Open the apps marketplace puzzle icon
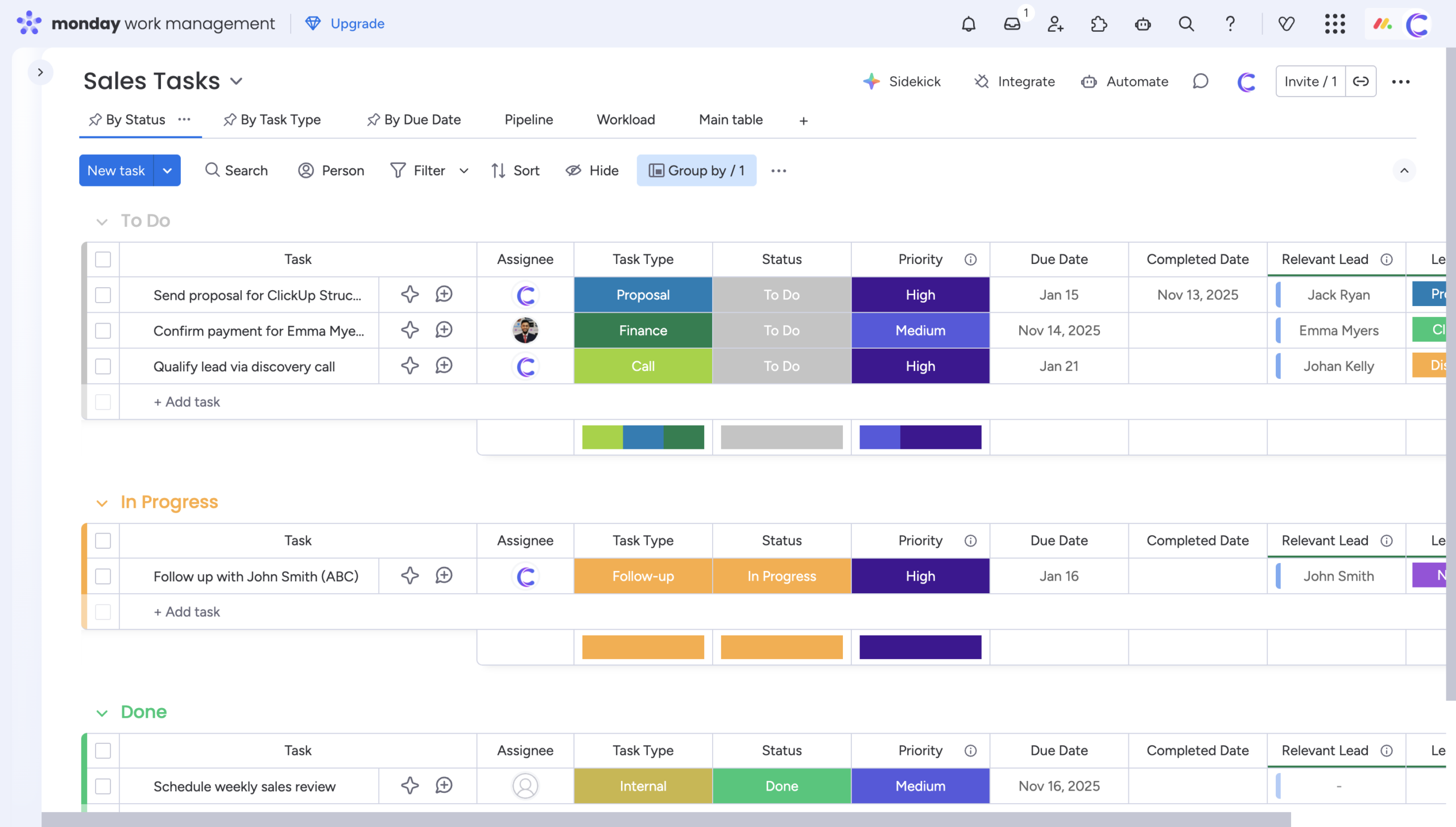Image resolution: width=1456 pixels, height=827 pixels. [x=1099, y=24]
